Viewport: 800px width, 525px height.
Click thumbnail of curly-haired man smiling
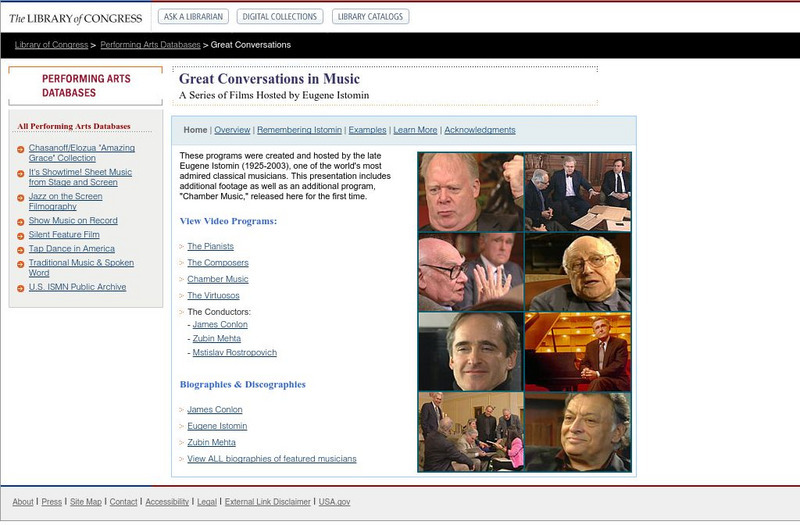(x=578, y=432)
